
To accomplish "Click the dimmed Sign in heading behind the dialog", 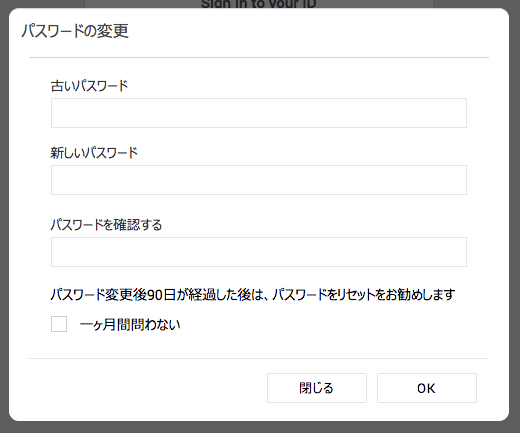I will [259, 4].
